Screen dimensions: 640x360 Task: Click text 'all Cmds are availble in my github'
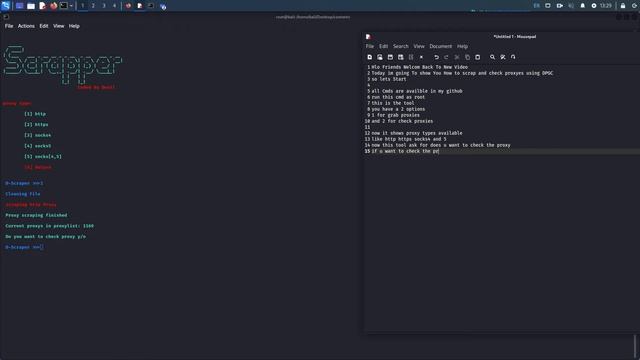[417, 91]
